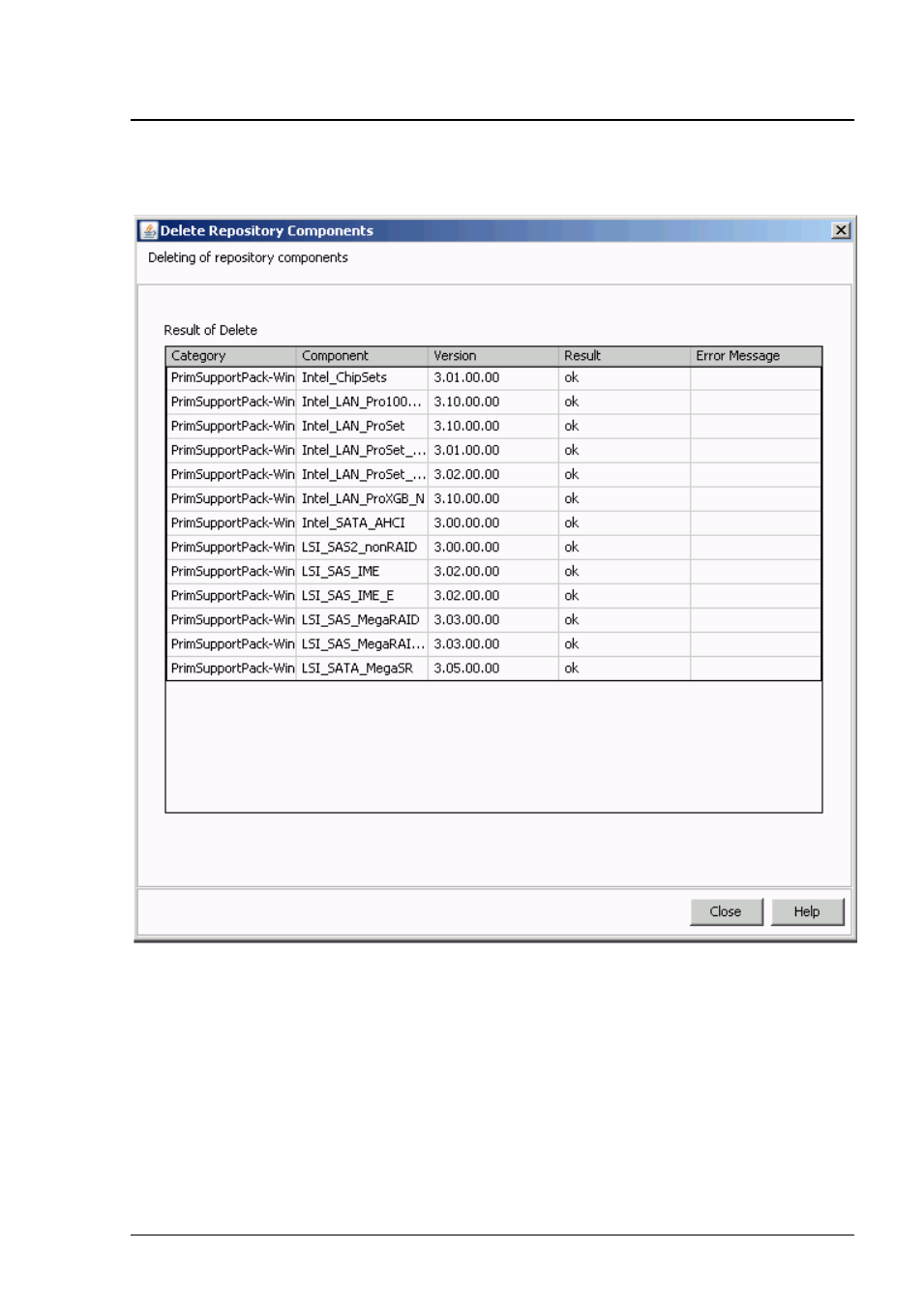
Task: Click the ok result for LSI_SATA_MegaSR
Action: [x=624, y=668]
